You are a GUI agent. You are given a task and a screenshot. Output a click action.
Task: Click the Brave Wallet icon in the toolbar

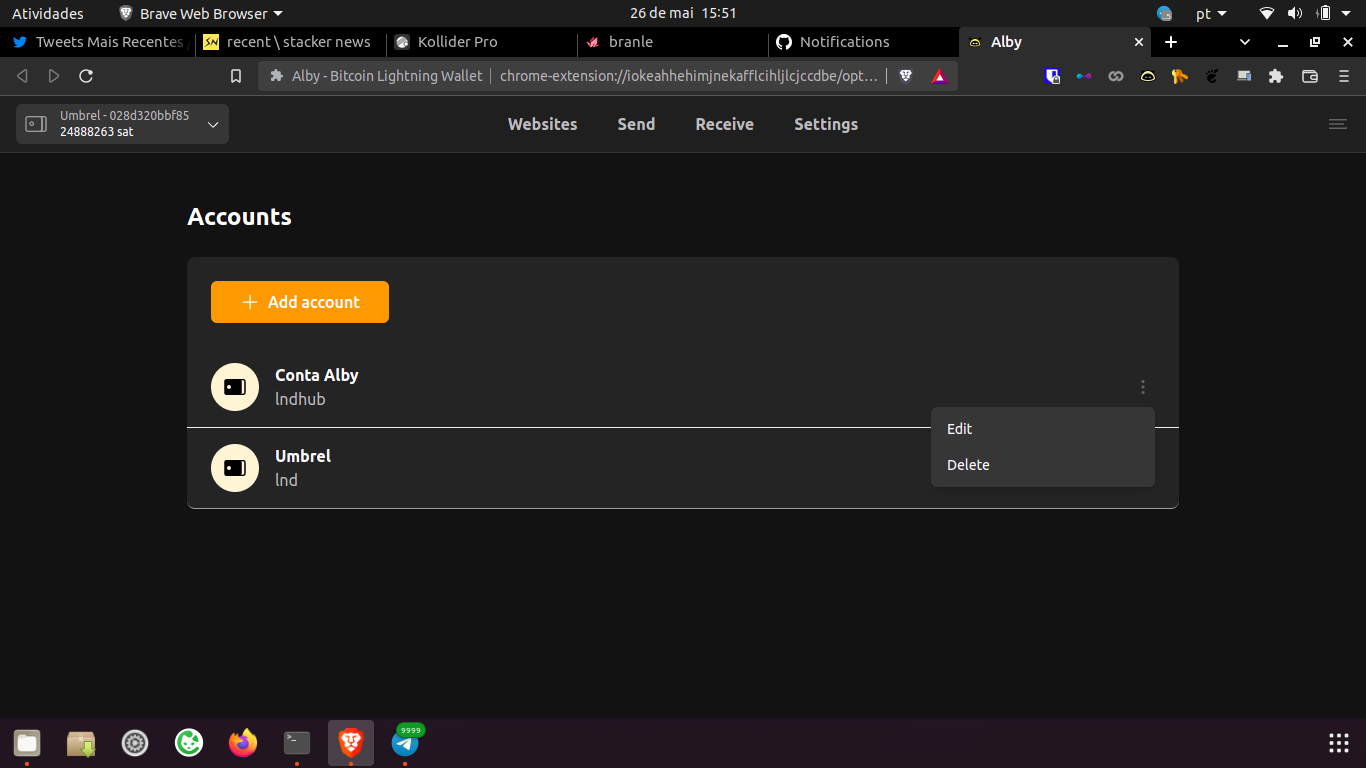(x=1310, y=76)
